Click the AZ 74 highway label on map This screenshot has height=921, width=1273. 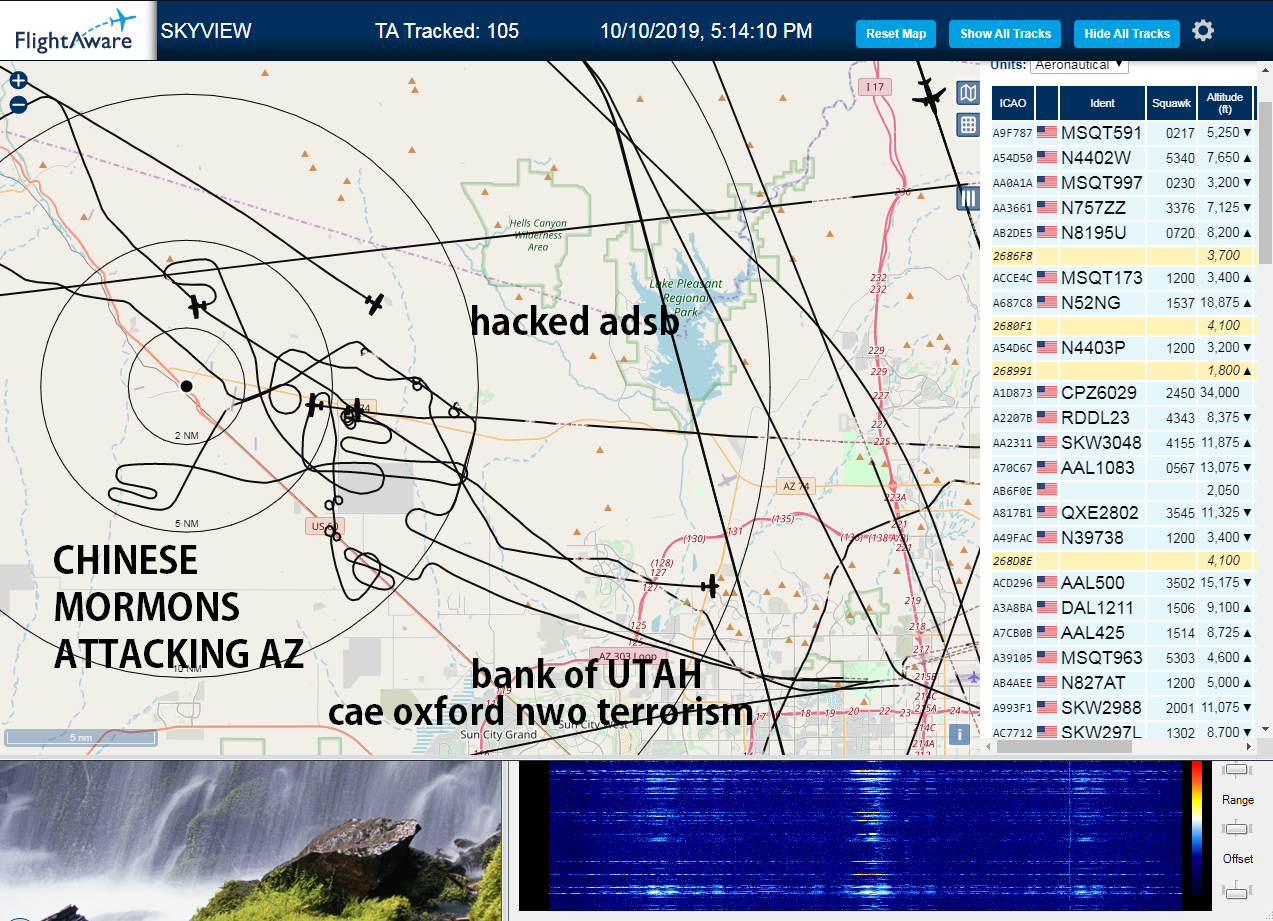797,486
